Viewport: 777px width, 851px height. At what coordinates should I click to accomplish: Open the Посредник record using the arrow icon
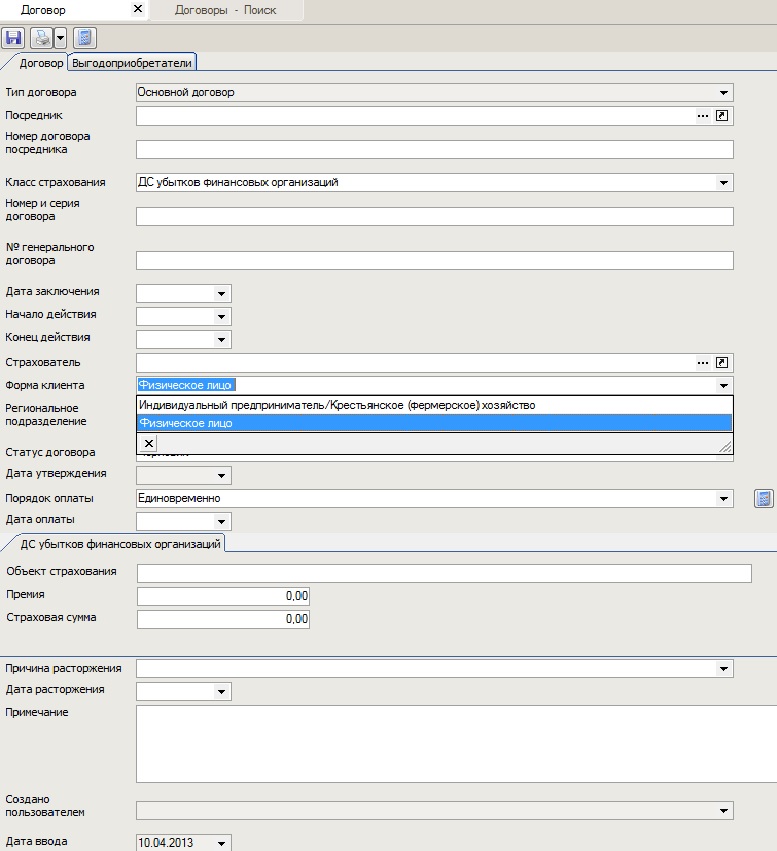tap(723, 116)
